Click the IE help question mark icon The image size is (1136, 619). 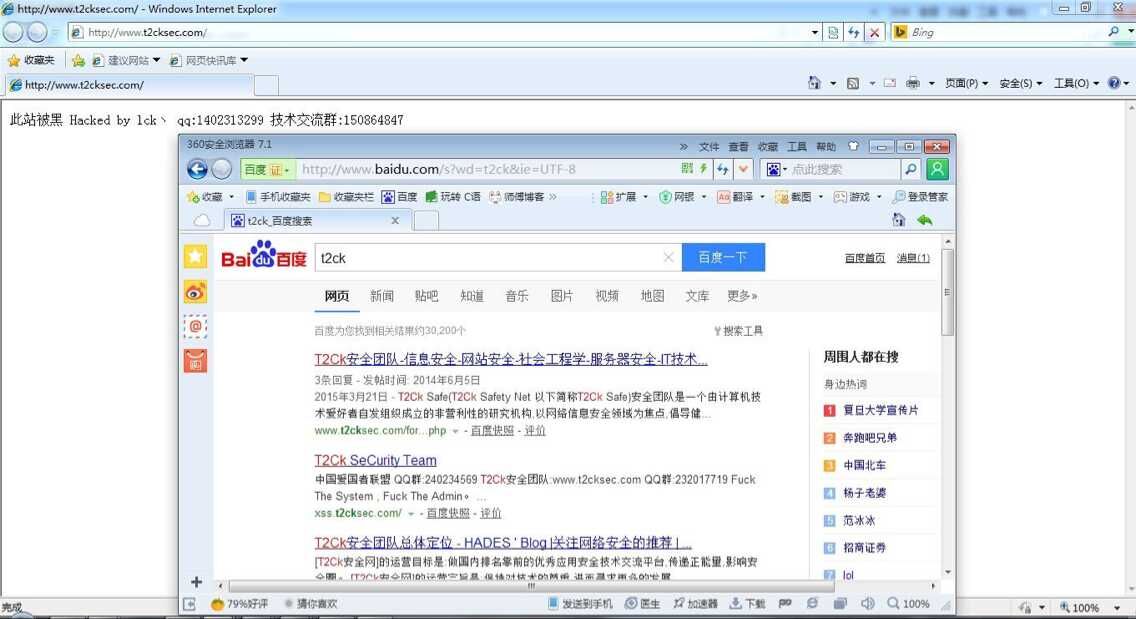click(x=1114, y=83)
